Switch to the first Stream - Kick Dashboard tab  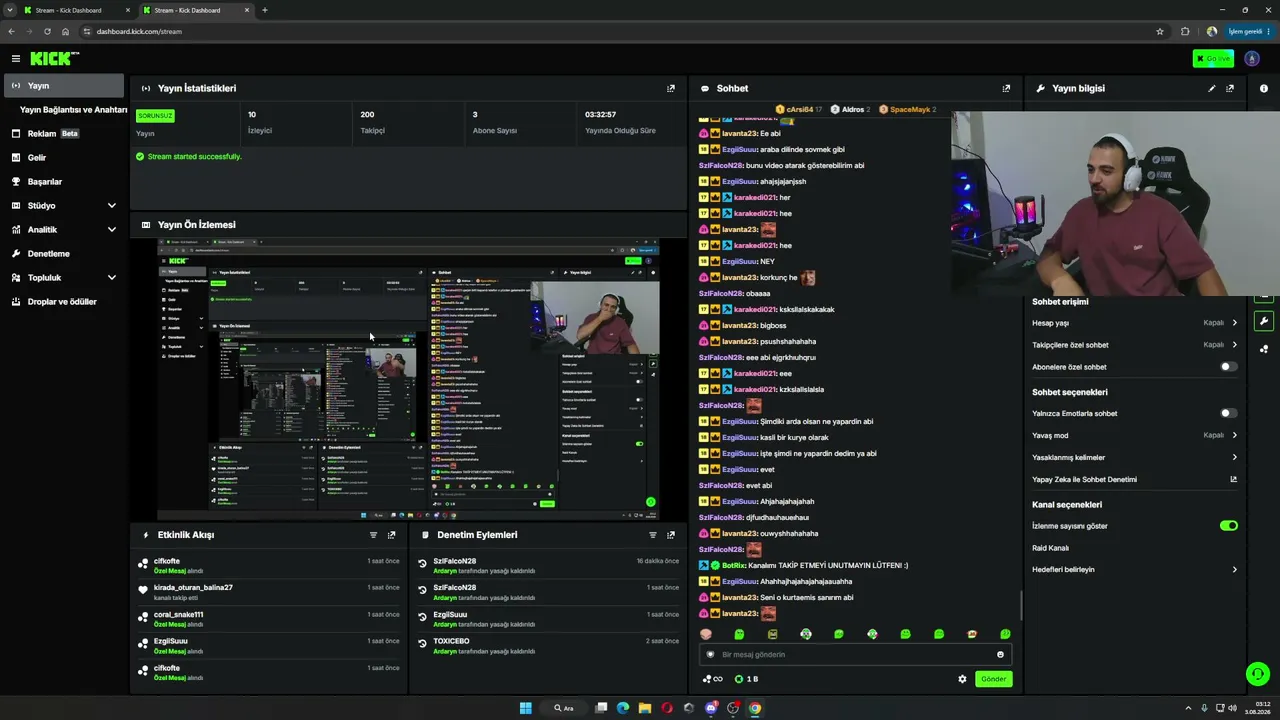78,10
